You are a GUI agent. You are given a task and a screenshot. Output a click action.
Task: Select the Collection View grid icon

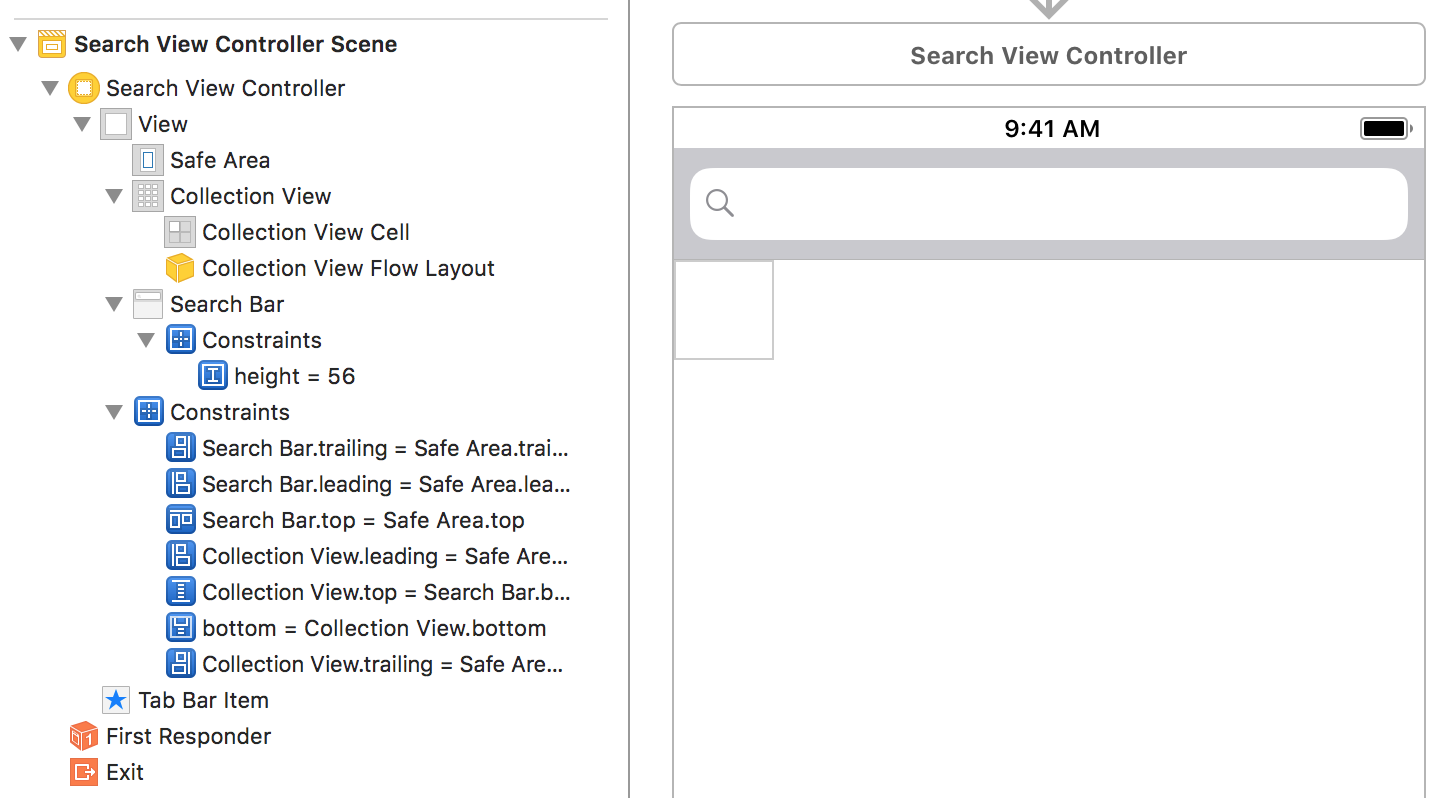pyautogui.click(x=148, y=196)
